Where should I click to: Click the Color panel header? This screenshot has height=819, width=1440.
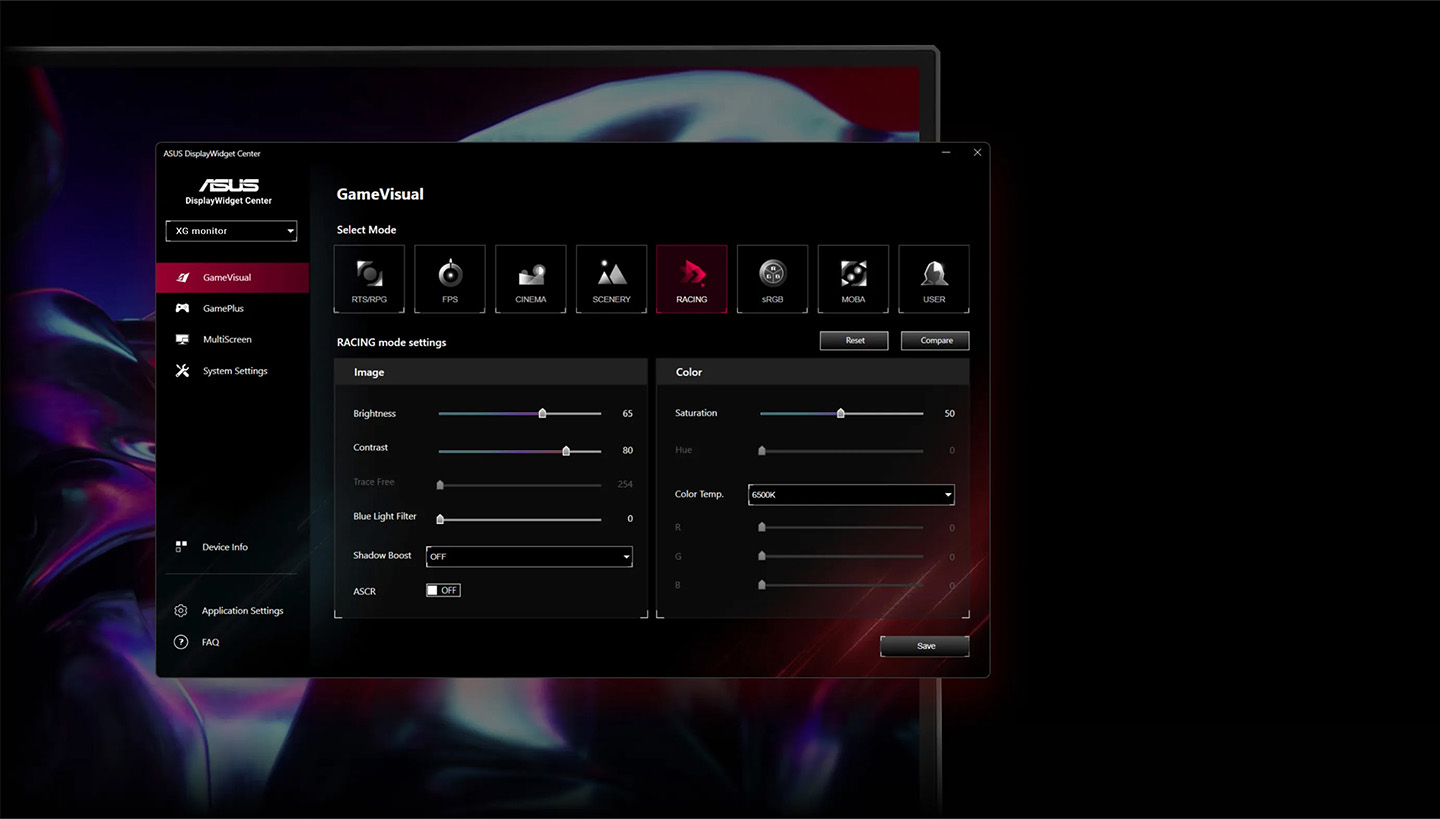813,372
